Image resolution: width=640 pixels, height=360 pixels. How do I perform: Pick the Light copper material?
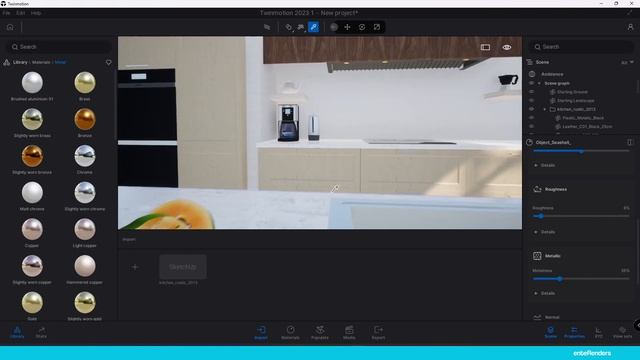[84, 229]
